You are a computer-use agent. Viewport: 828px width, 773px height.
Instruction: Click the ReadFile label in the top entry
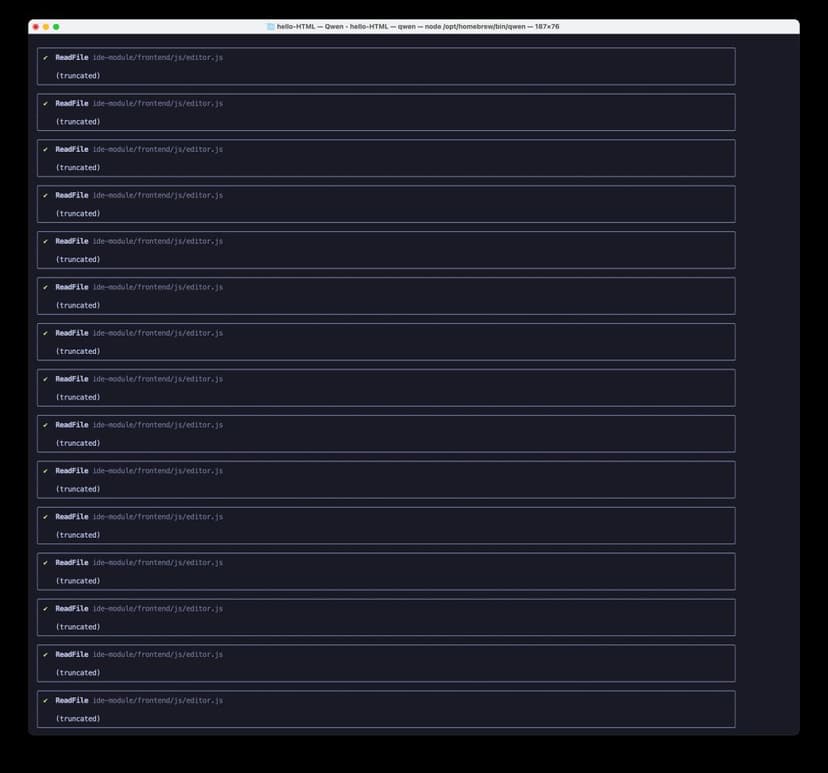pos(72,57)
